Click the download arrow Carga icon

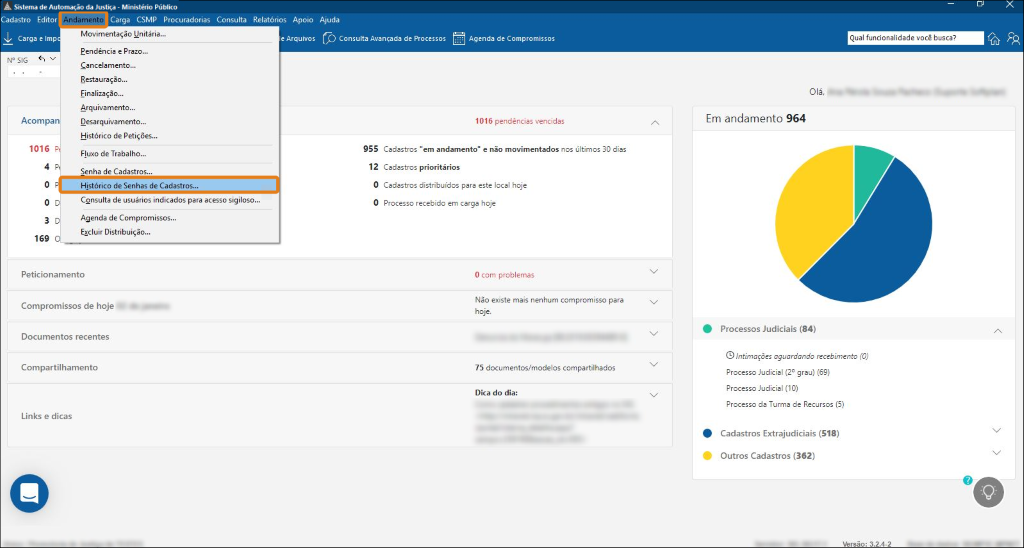(x=8, y=39)
